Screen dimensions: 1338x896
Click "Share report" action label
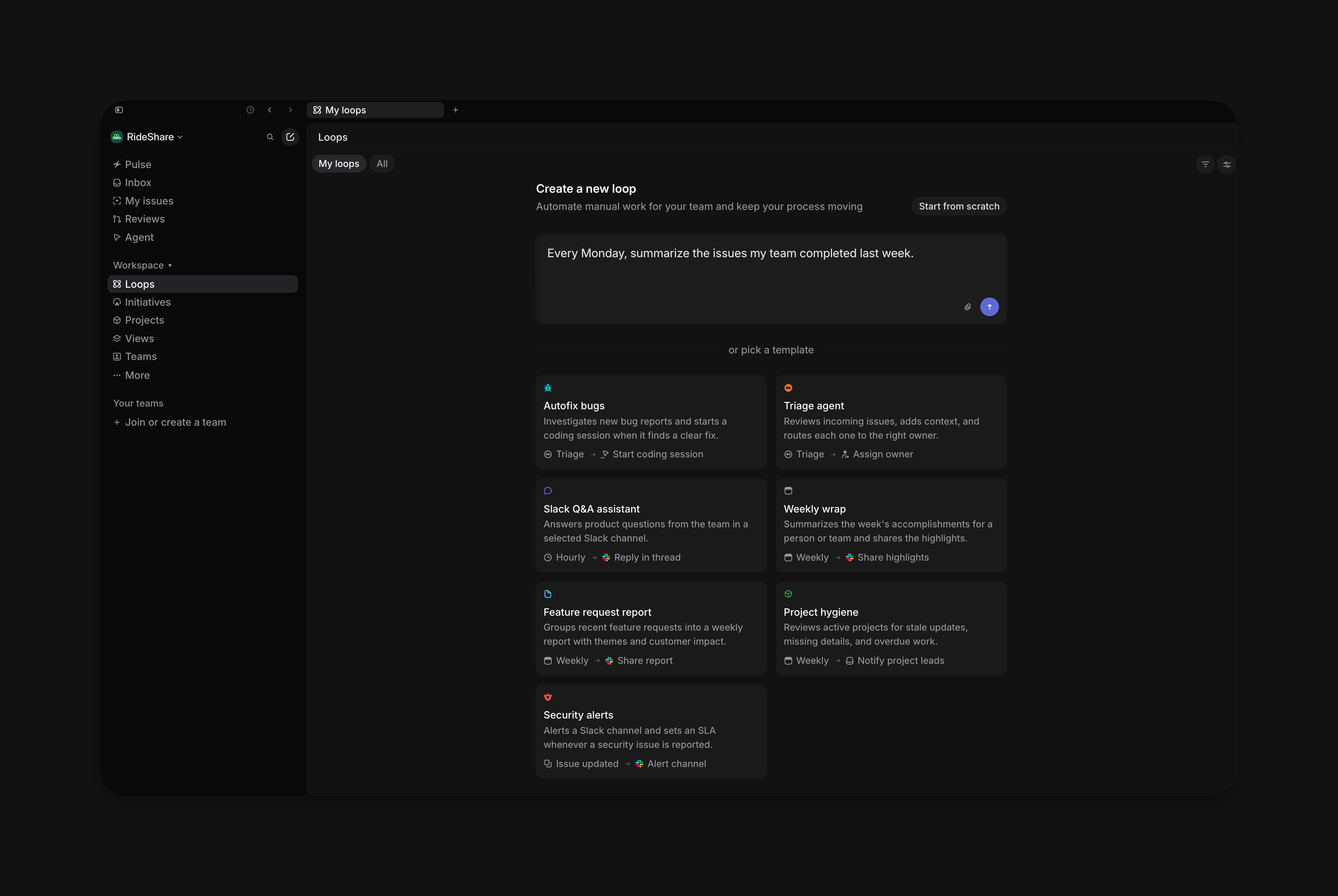click(x=645, y=661)
